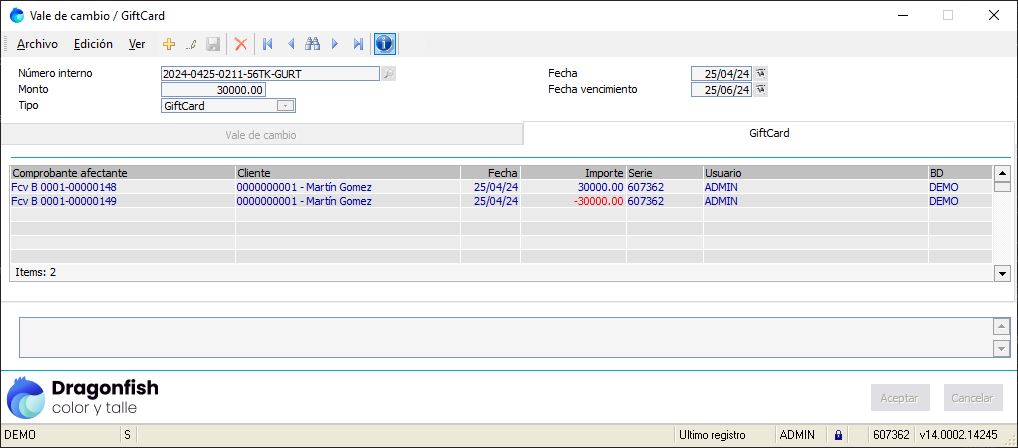Switch to the GiftCard tab

pos(769,133)
